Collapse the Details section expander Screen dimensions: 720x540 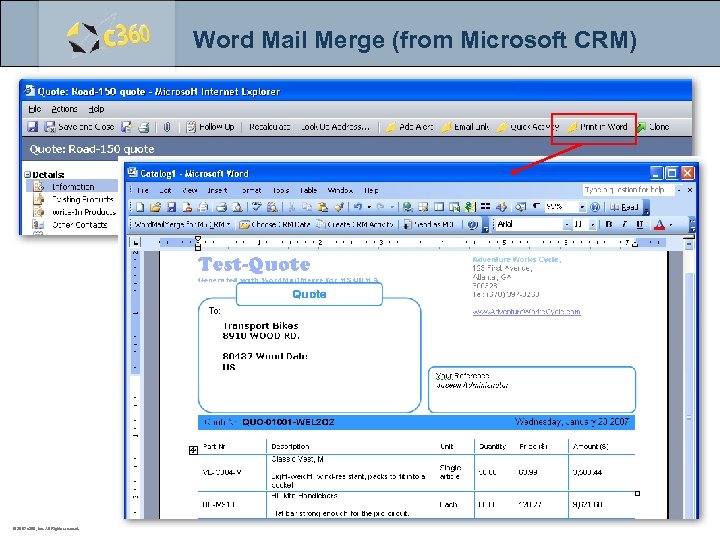click(x=28, y=174)
